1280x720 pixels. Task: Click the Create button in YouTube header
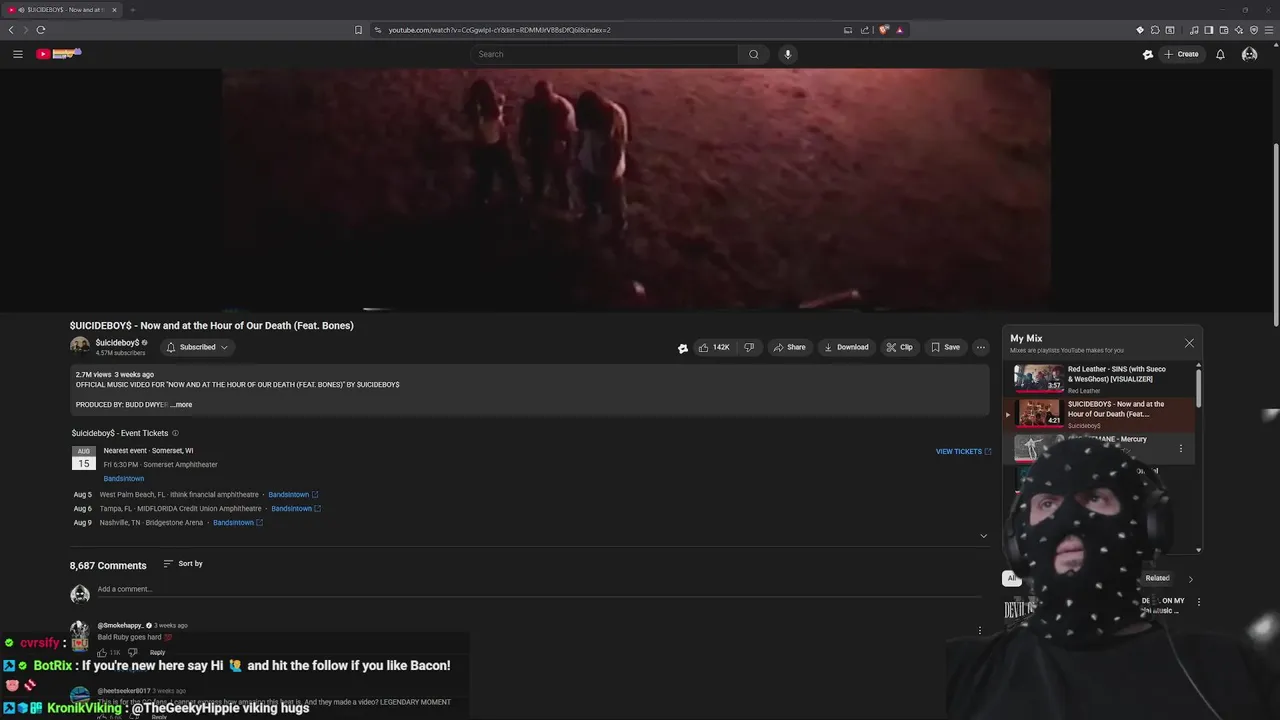pos(1181,54)
